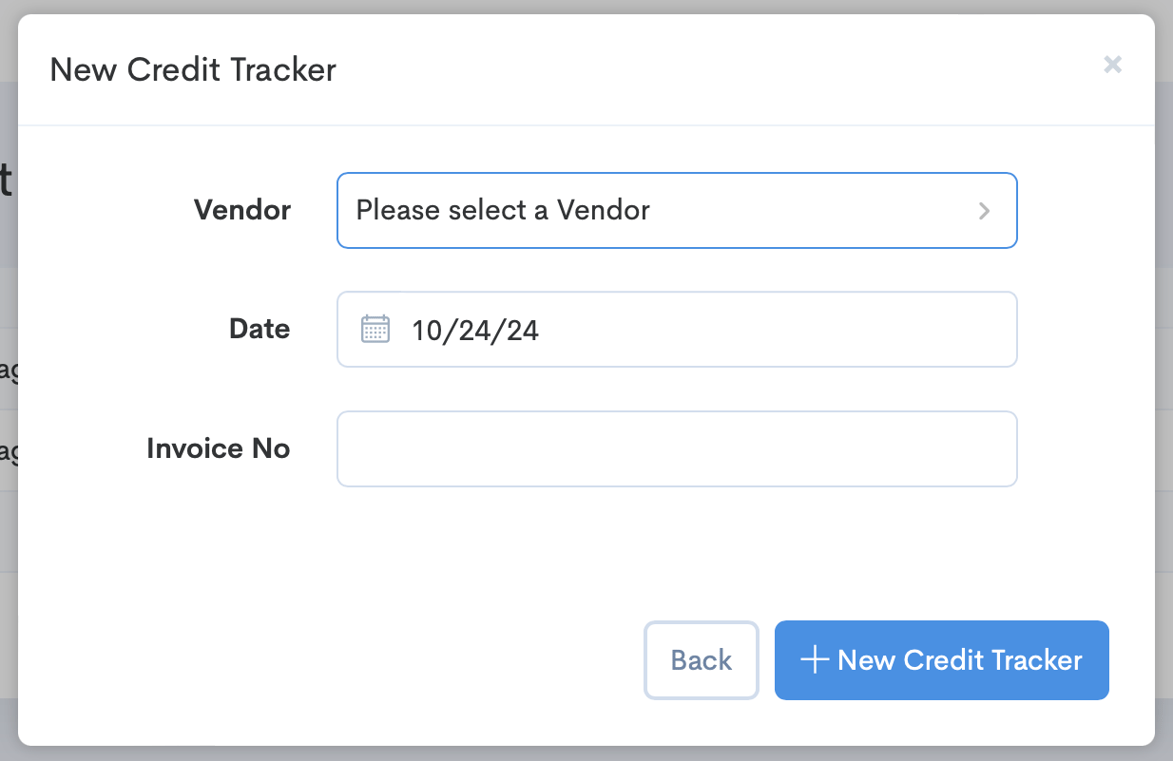Open the date picker via the calendar icon
Viewport: 1173px width, 761px height.
[x=375, y=328]
